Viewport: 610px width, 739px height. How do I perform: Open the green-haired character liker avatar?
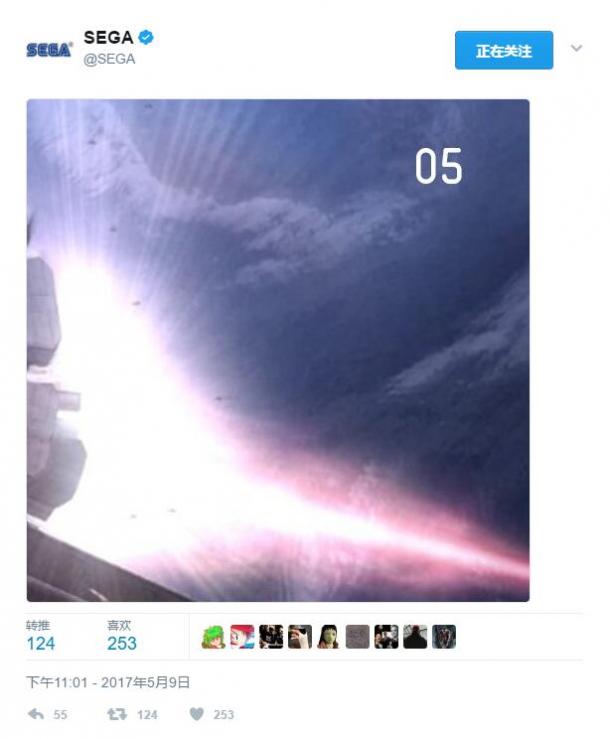(213, 637)
